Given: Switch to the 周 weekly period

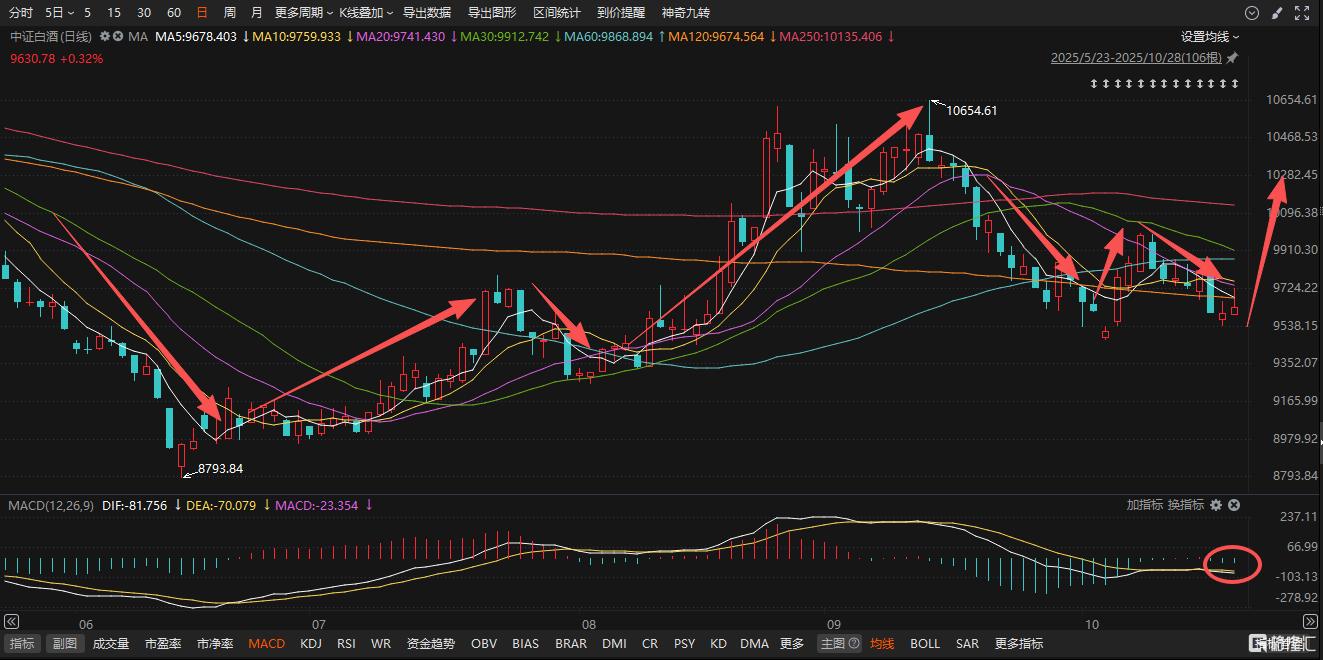Looking at the screenshot, I should tap(230, 13).
